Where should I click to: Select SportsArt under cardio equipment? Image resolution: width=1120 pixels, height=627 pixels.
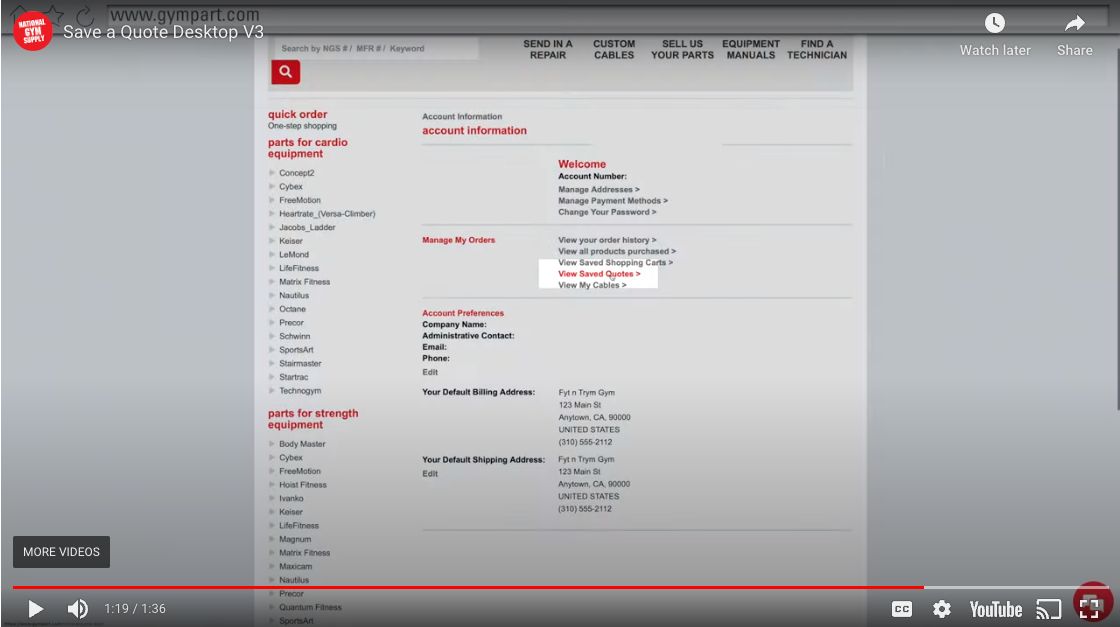point(296,350)
